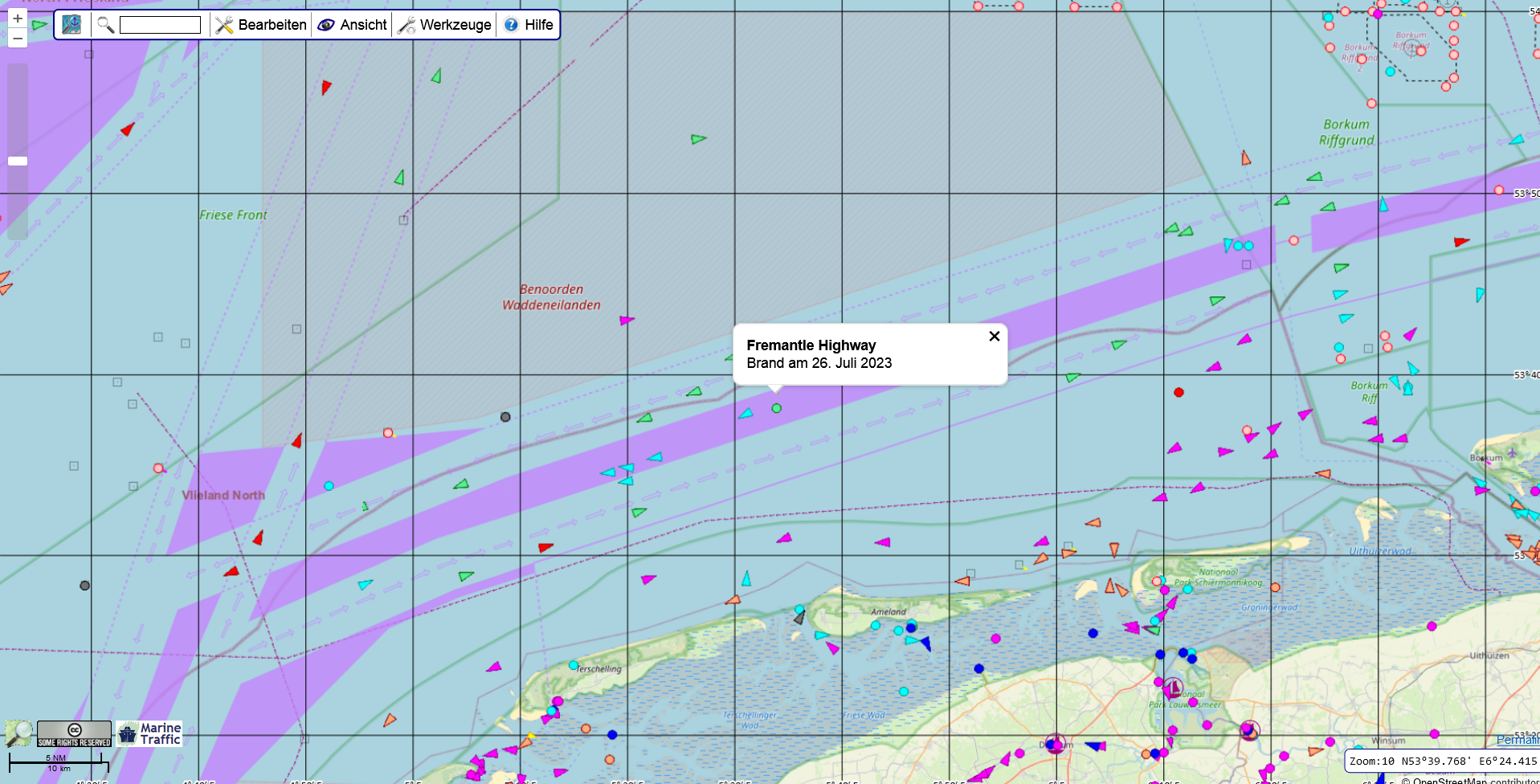Click the magnifying glass search icon
The height and width of the screenshot is (784, 1540).
105,25
